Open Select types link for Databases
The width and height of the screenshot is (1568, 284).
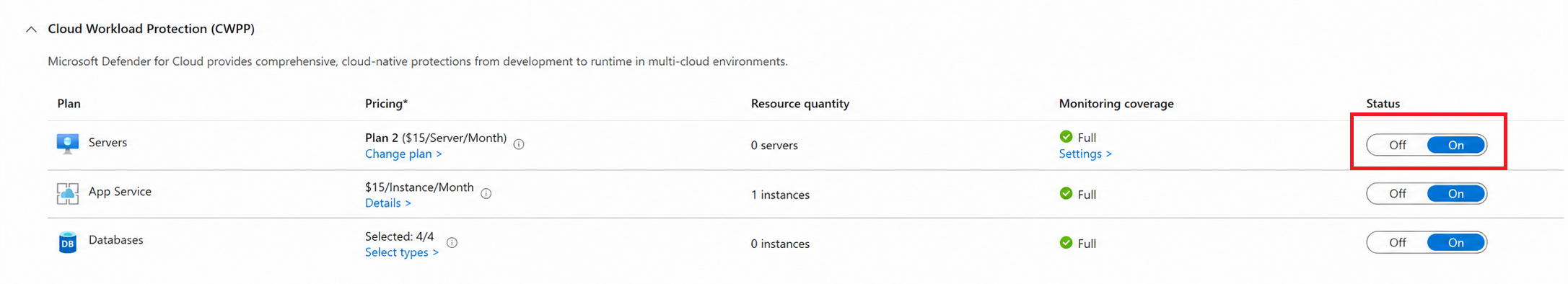[402, 252]
